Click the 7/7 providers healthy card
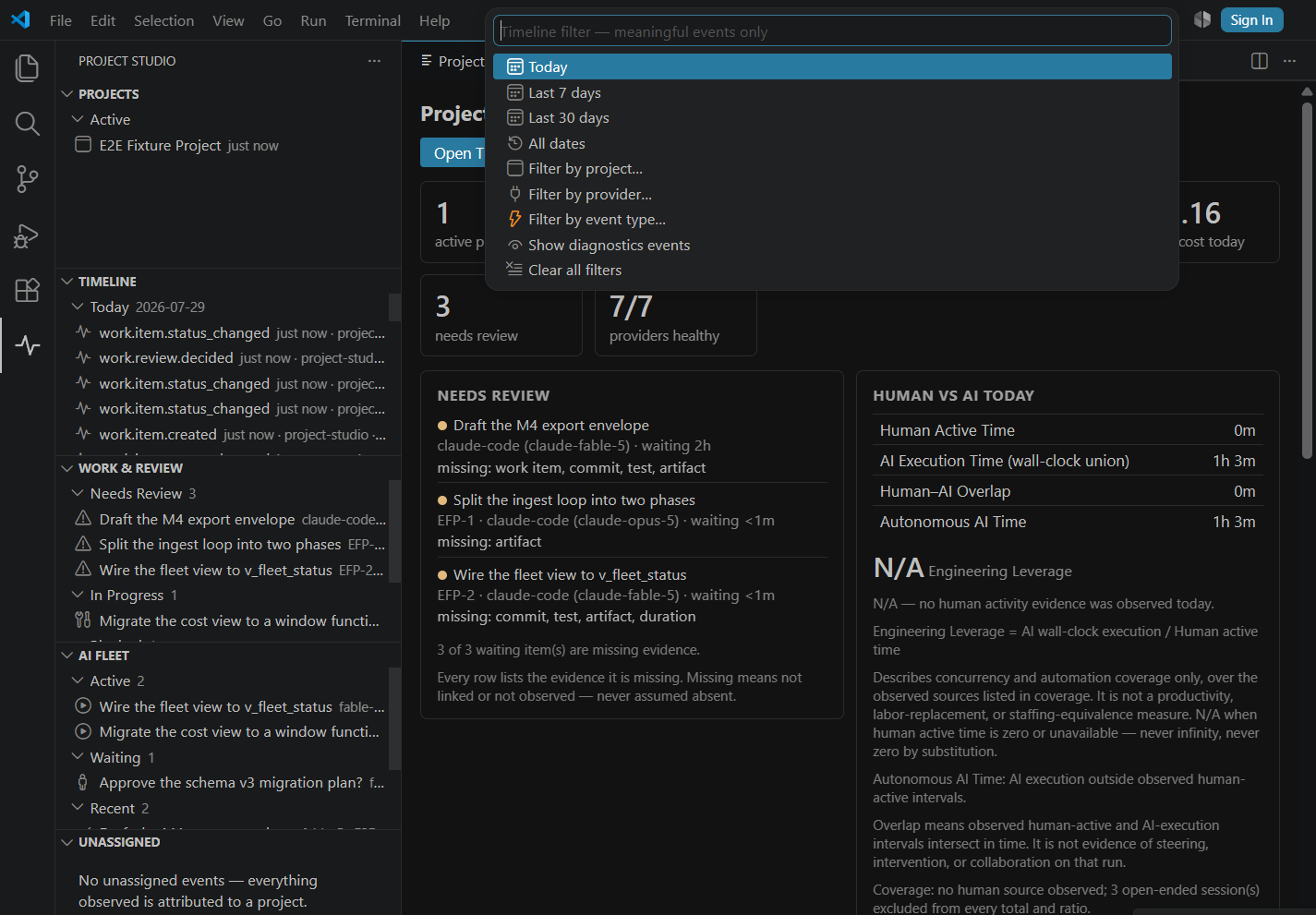The image size is (1316, 915). (676, 316)
